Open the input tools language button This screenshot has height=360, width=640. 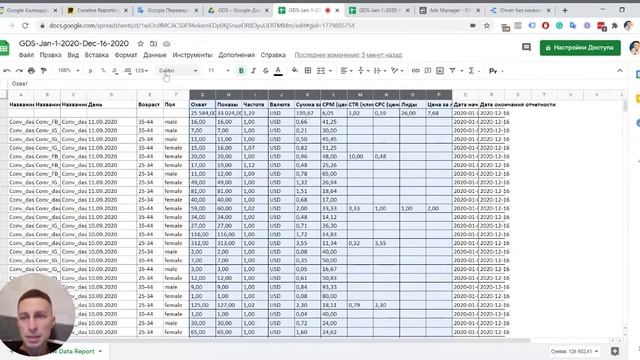click(x=493, y=71)
